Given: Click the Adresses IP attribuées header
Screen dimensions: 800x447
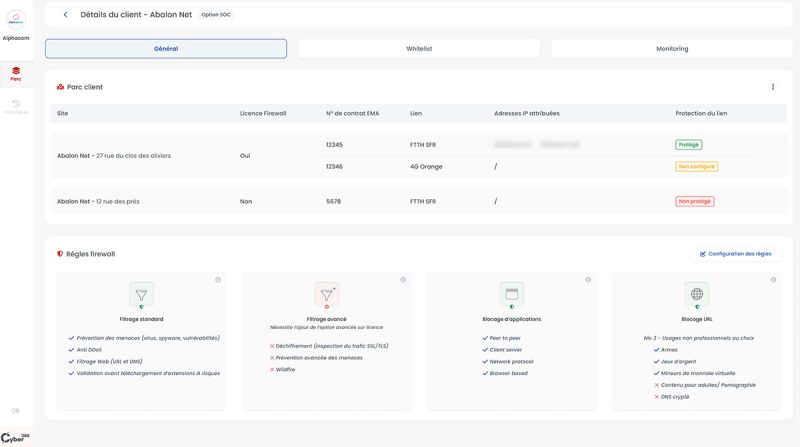Looking at the screenshot, I should (527, 113).
